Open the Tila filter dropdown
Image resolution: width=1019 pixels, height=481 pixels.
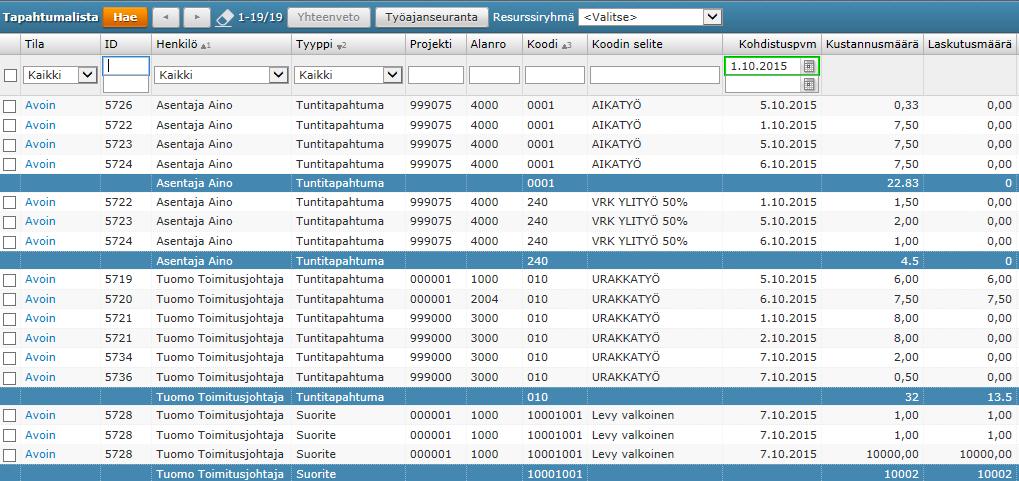coord(60,75)
